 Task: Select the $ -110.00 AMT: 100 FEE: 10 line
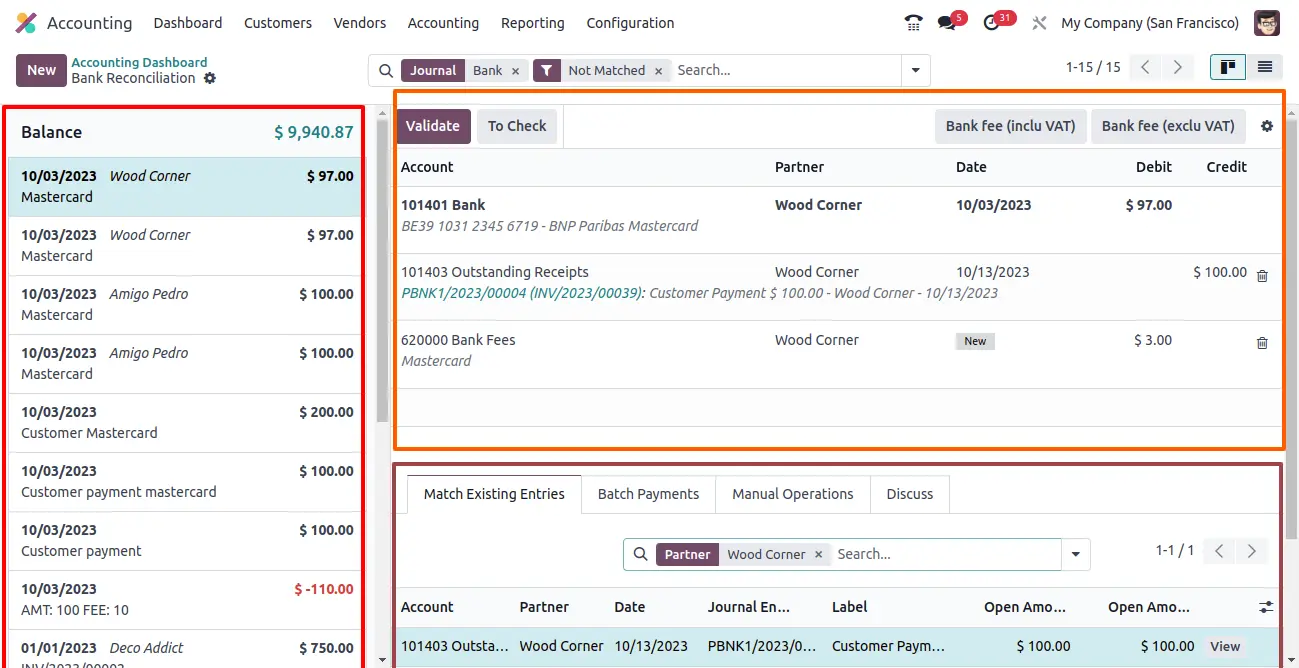[x=186, y=600]
